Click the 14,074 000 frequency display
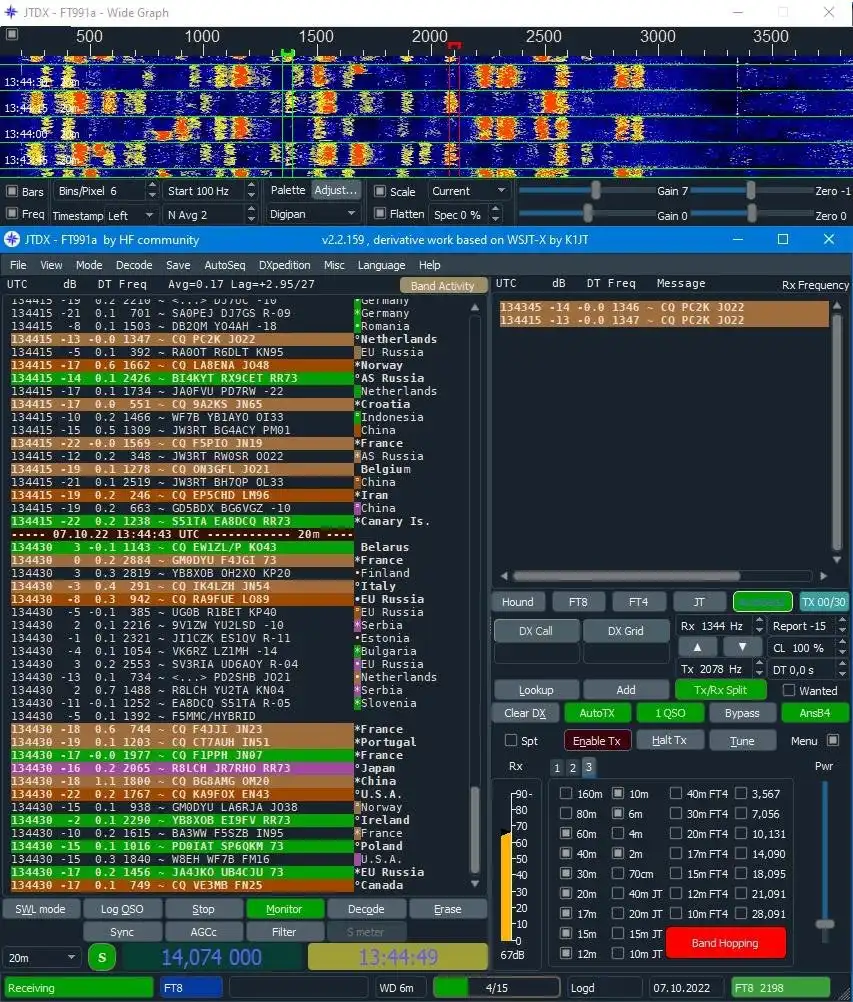Viewport: 853px width, 1002px height. tap(211, 957)
